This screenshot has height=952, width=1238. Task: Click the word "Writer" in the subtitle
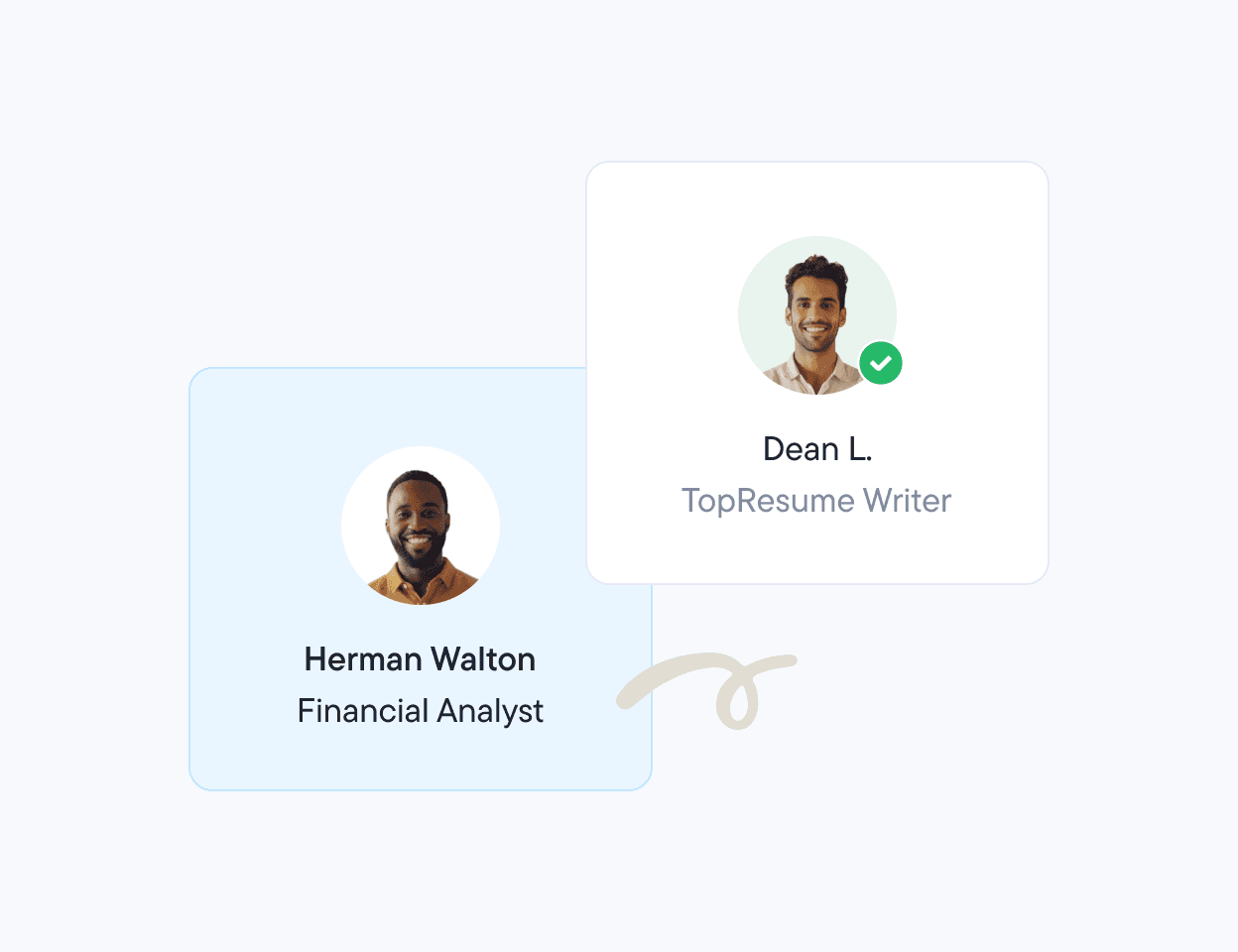point(907,501)
